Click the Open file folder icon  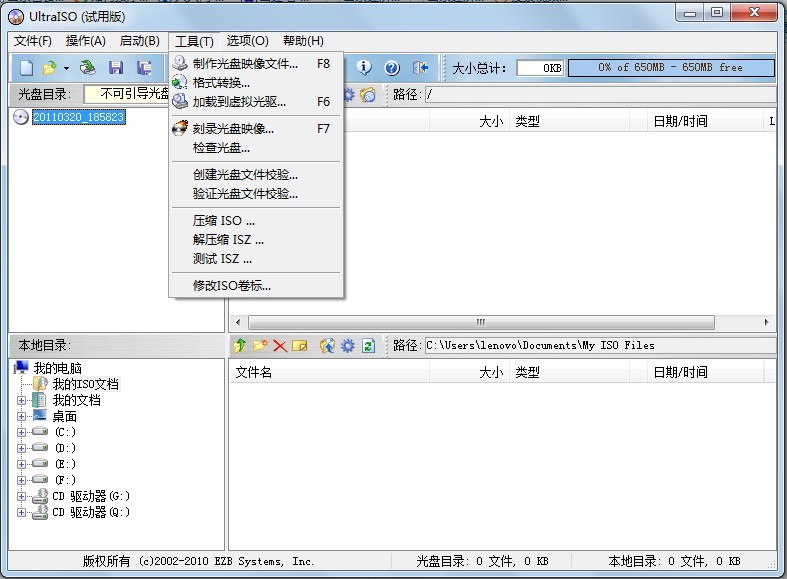pyautogui.click(x=49, y=68)
